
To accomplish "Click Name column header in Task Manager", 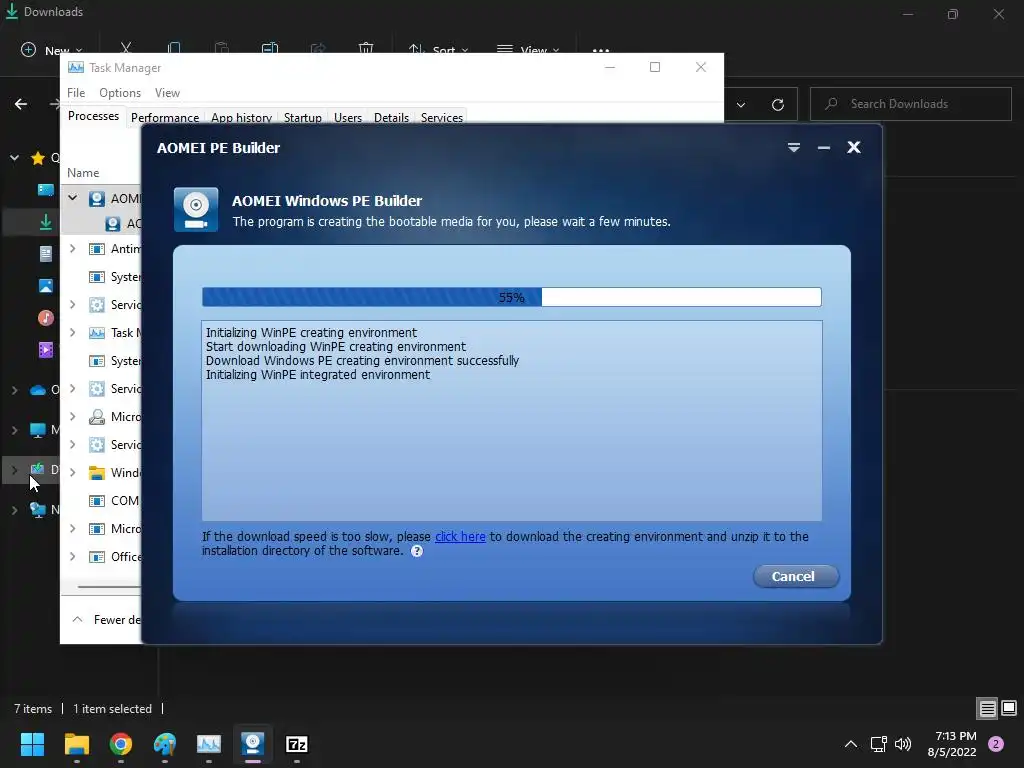I will click(83, 172).
